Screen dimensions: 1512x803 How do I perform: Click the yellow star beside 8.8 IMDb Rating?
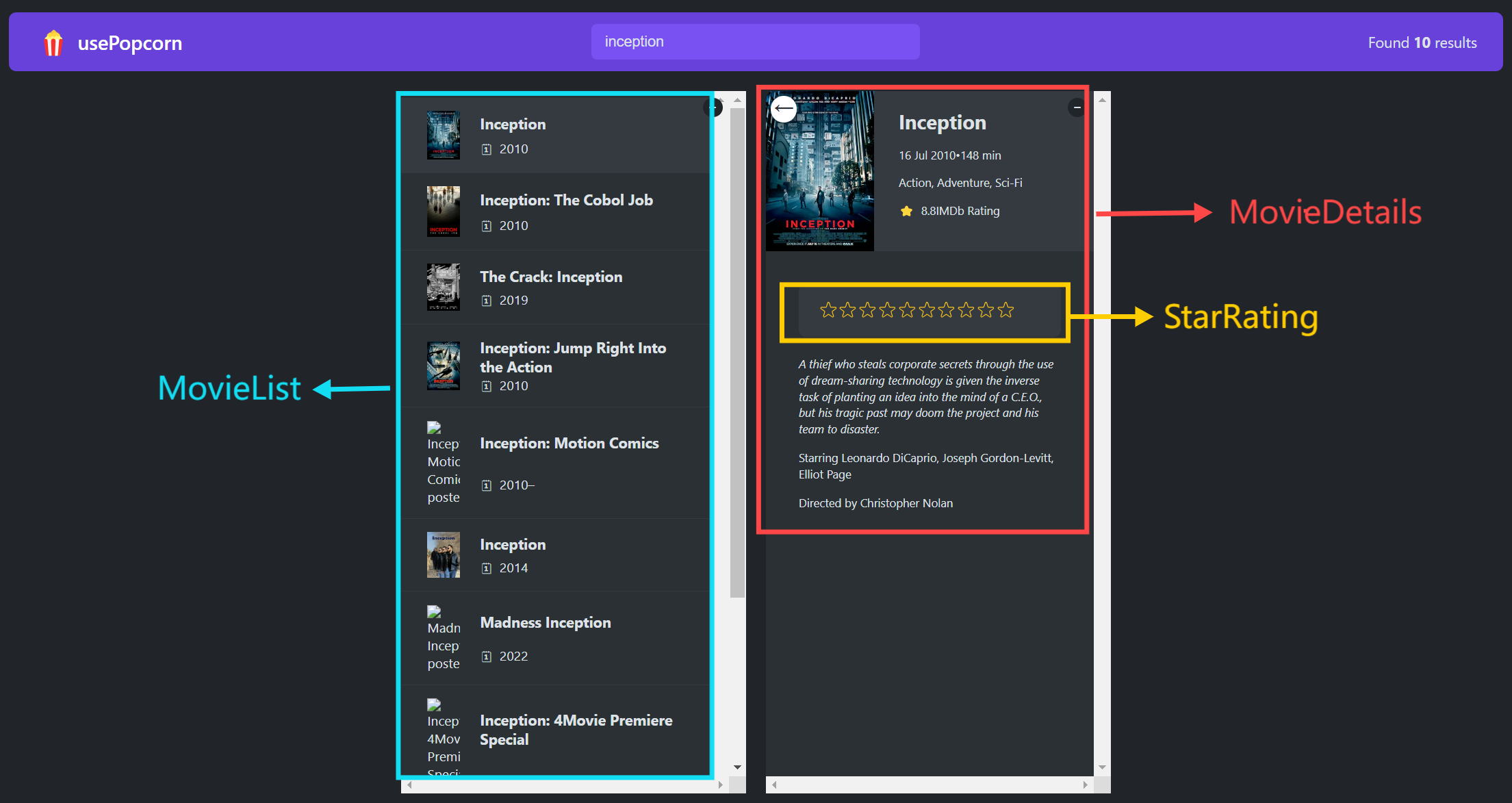pyautogui.click(x=906, y=211)
